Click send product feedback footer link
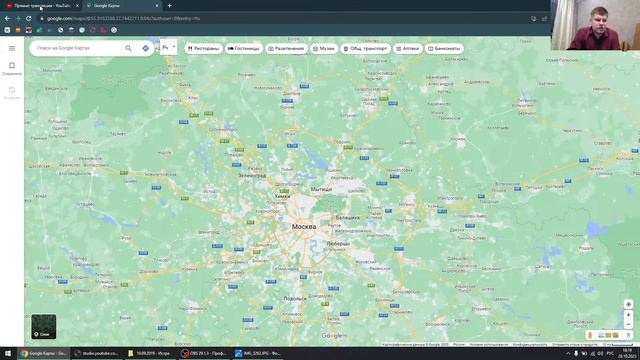Image resolution: width=640 pixels, height=360 pixels. tap(574, 344)
